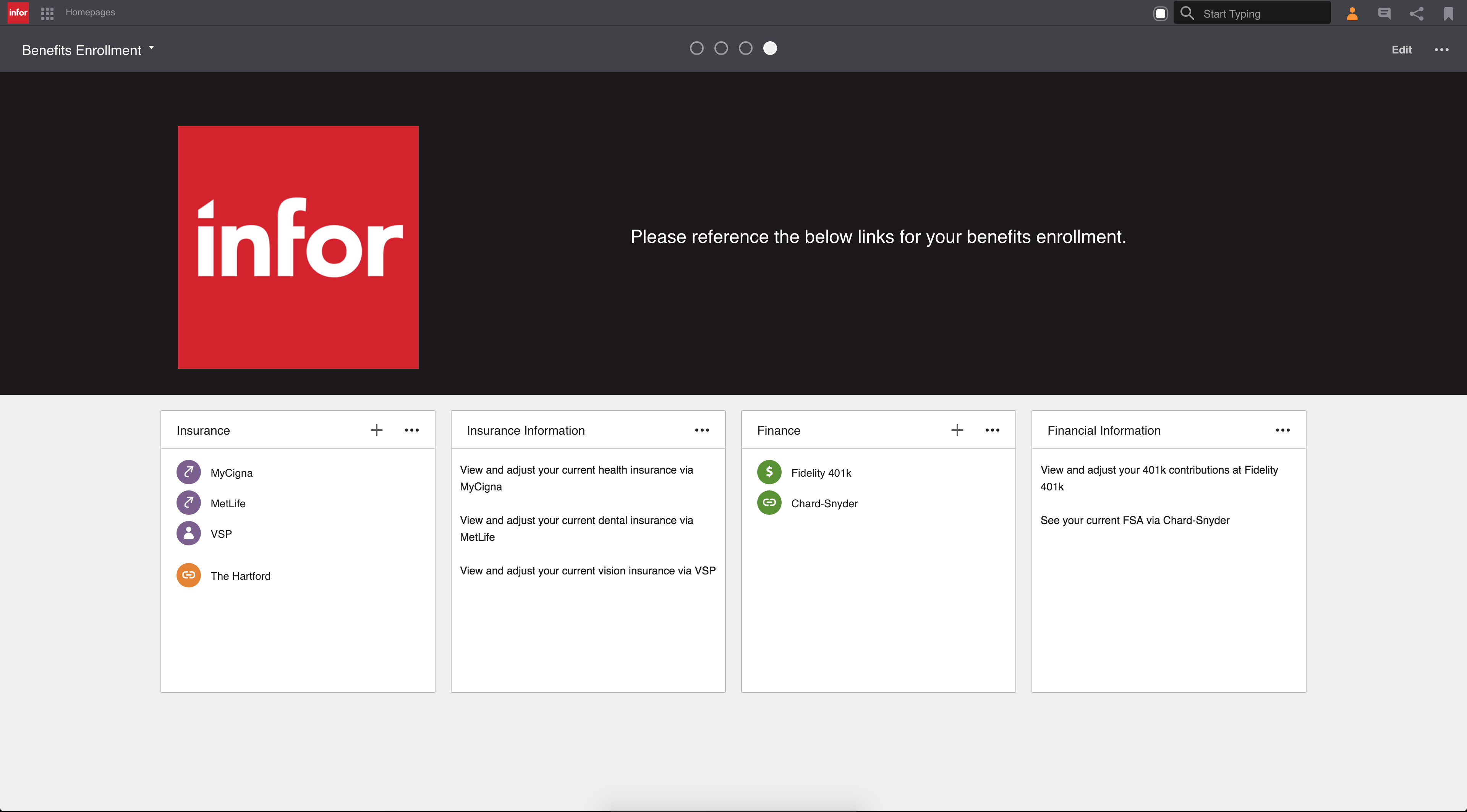The image size is (1467, 812).
Task: Add a link to the Insurance widget
Action: coord(376,430)
